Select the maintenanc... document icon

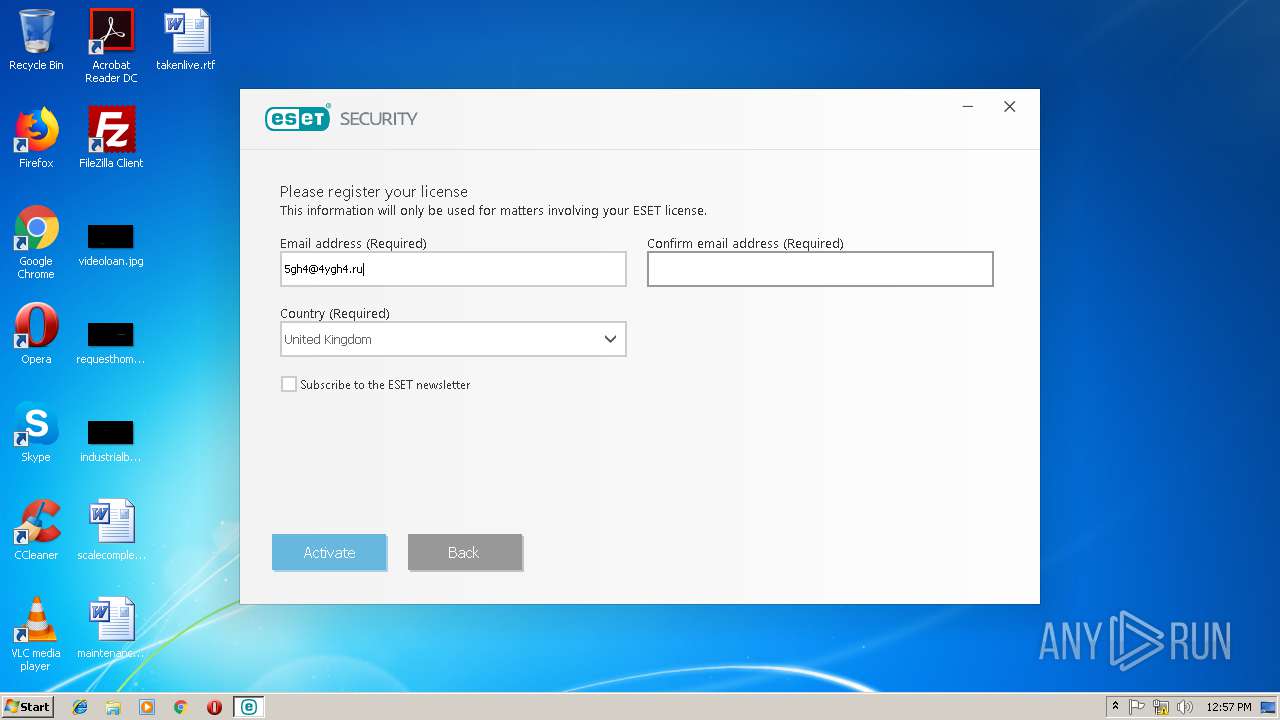(x=111, y=628)
